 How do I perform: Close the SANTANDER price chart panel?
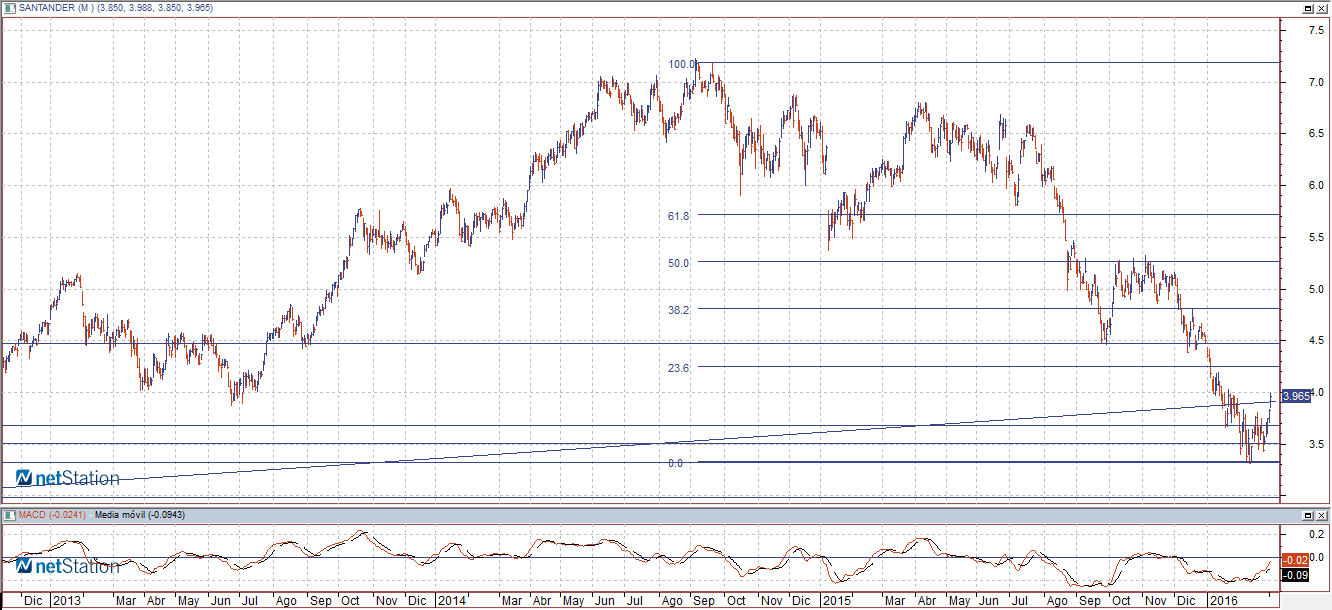1321,8
